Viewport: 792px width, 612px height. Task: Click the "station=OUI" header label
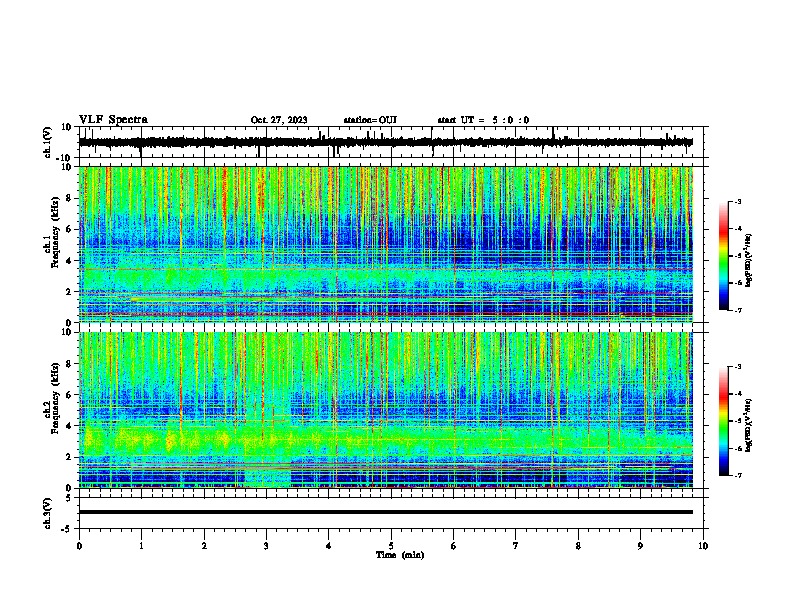370,120
